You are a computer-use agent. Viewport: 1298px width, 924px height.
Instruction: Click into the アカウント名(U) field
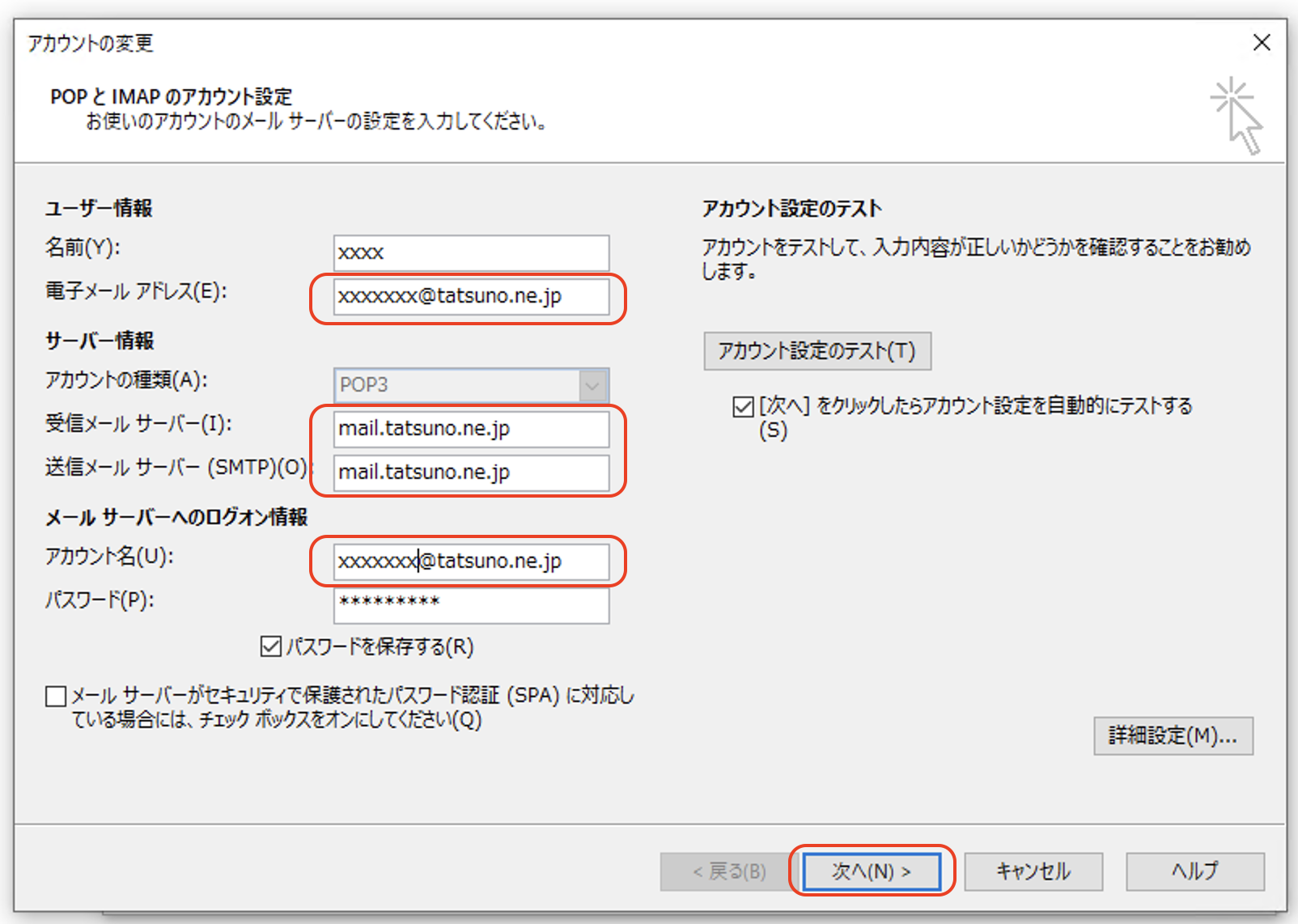click(x=470, y=562)
